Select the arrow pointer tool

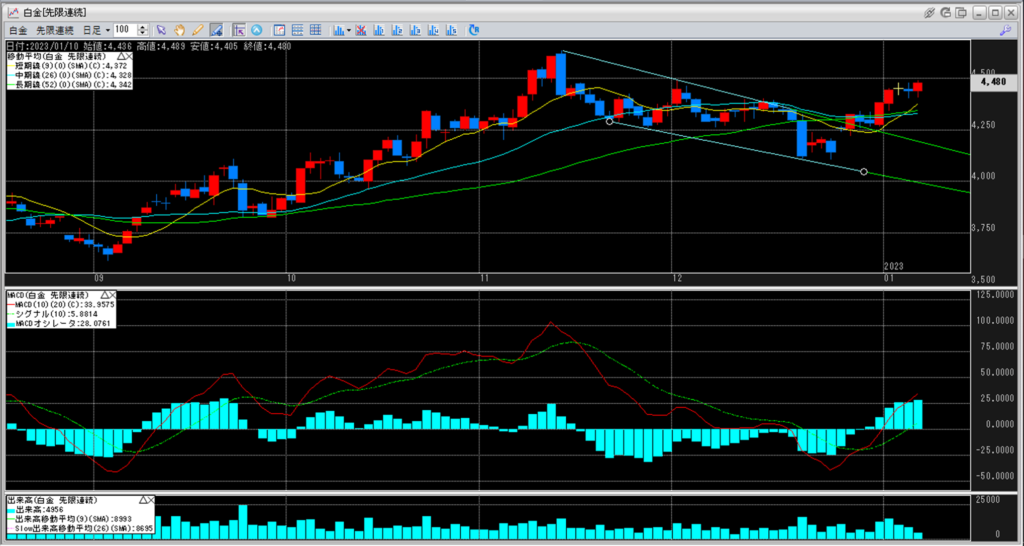(161, 30)
